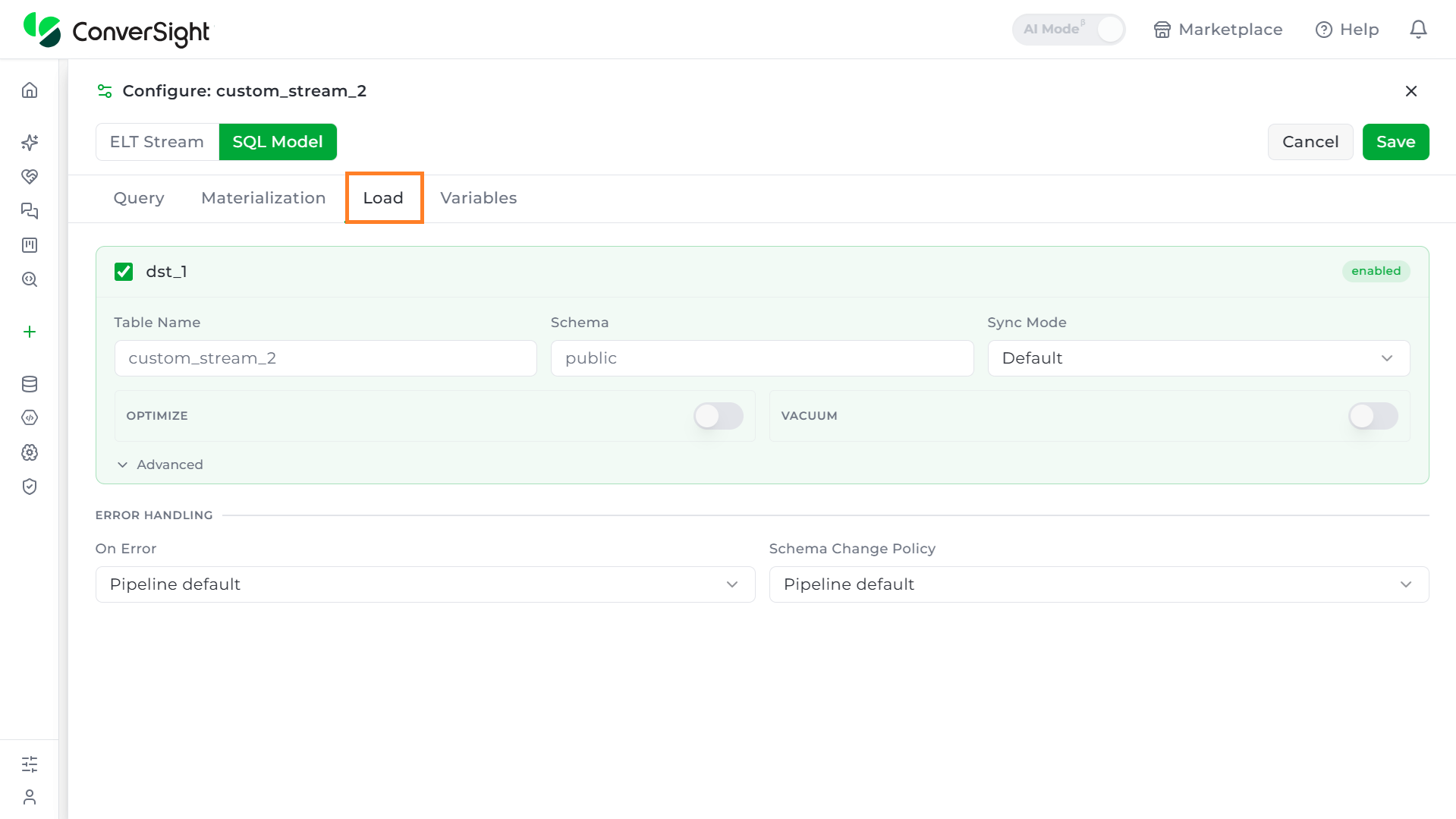Open the heart handshake sidebar icon

pos(30,177)
